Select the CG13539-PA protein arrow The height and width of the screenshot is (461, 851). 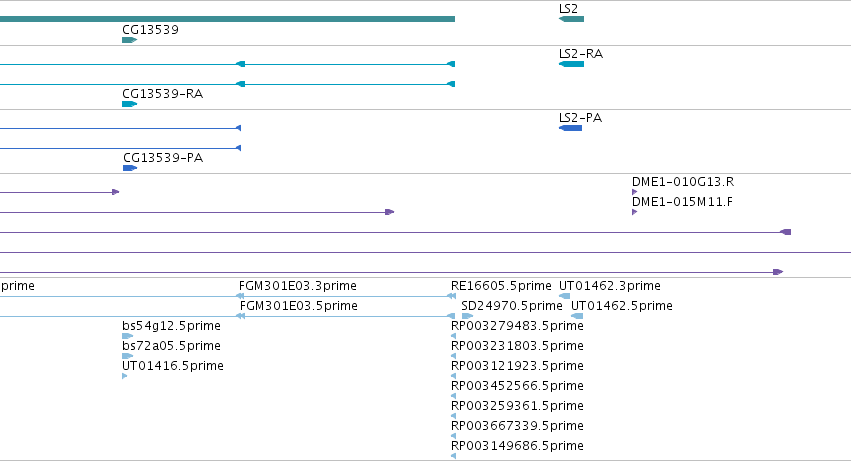pyautogui.click(x=130, y=168)
